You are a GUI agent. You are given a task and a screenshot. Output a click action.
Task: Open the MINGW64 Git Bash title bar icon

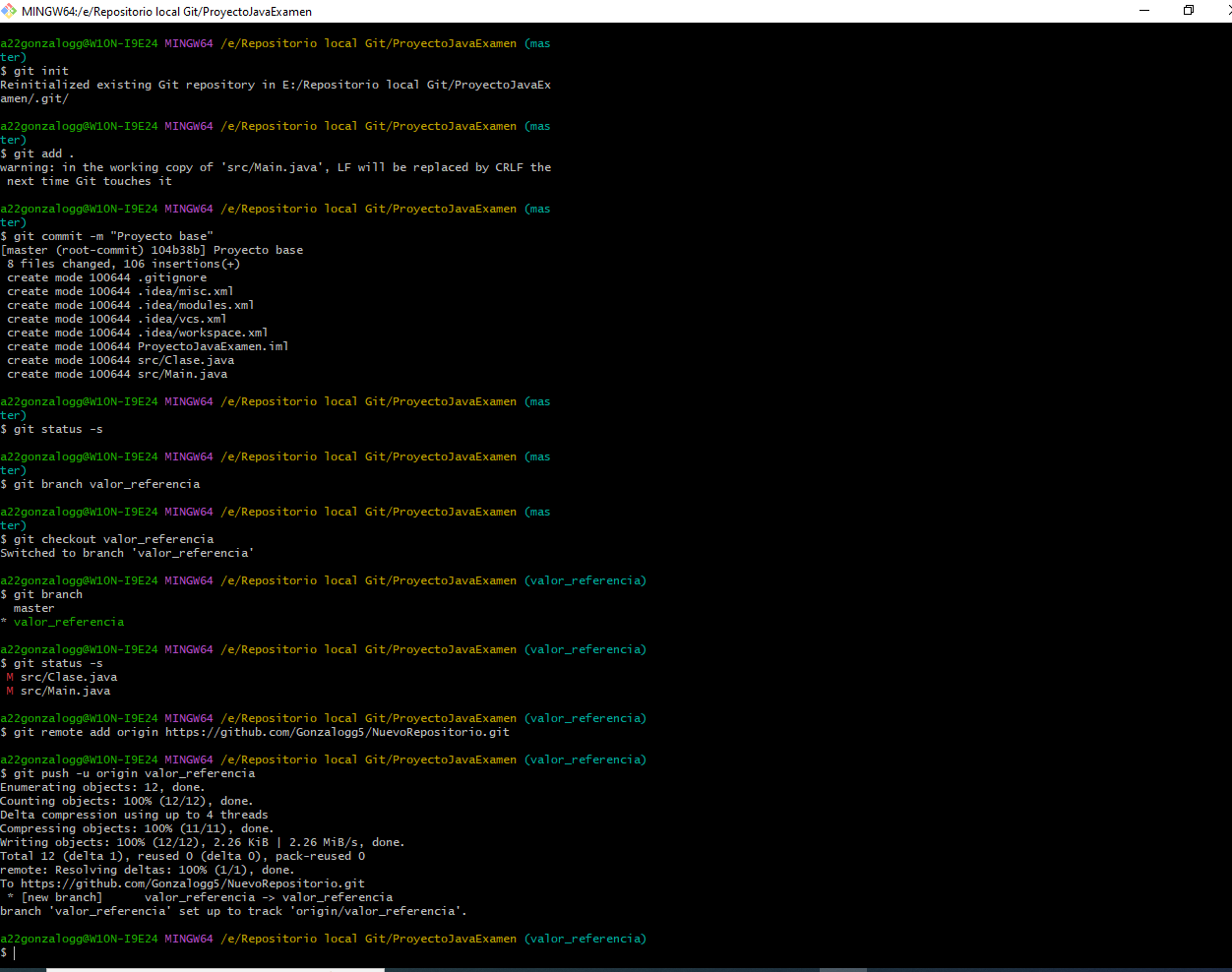[x=9, y=11]
